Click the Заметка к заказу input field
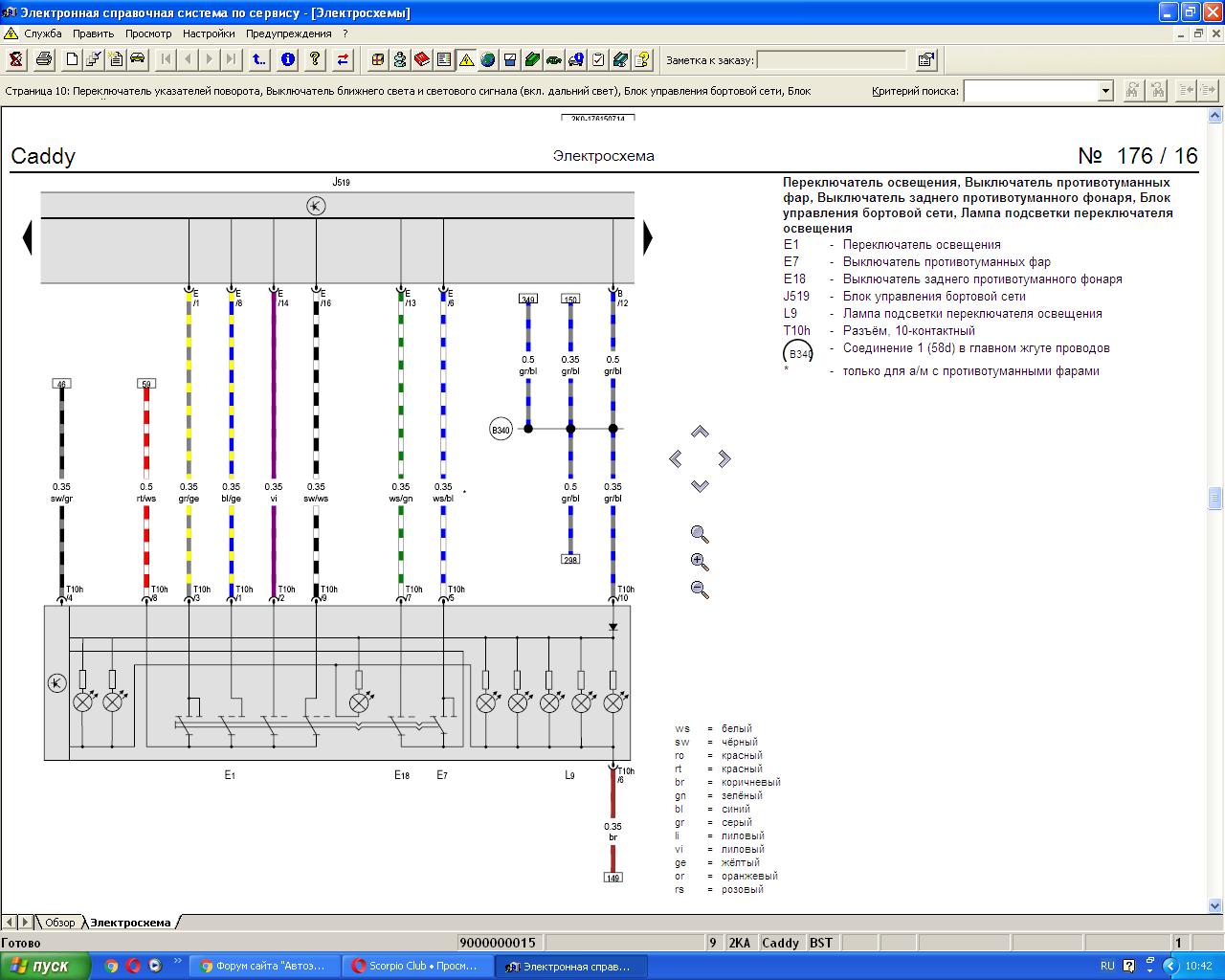The height and width of the screenshot is (980, 1225). (x=832, y=60)
